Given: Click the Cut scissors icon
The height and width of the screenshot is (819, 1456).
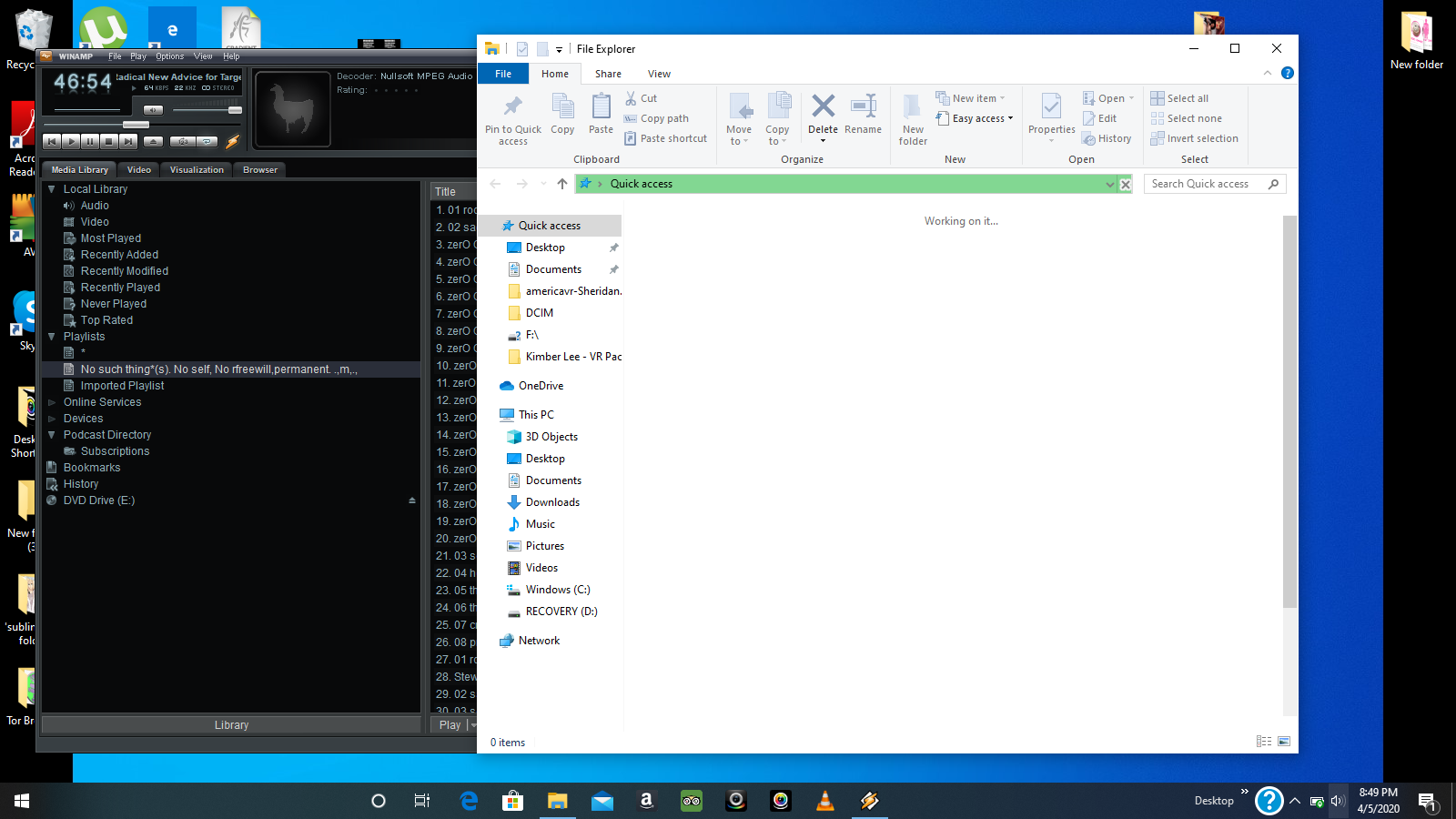Looking at the screenshot, I should (631, 98).
